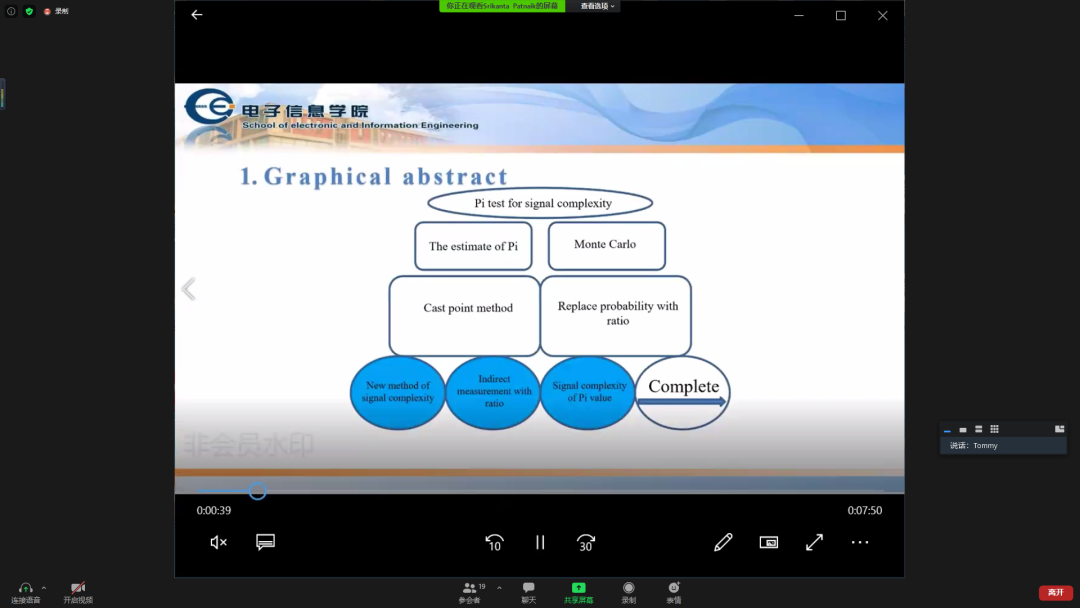
Task: Click the green screen sharing banner
Action: tap(502, 6)
